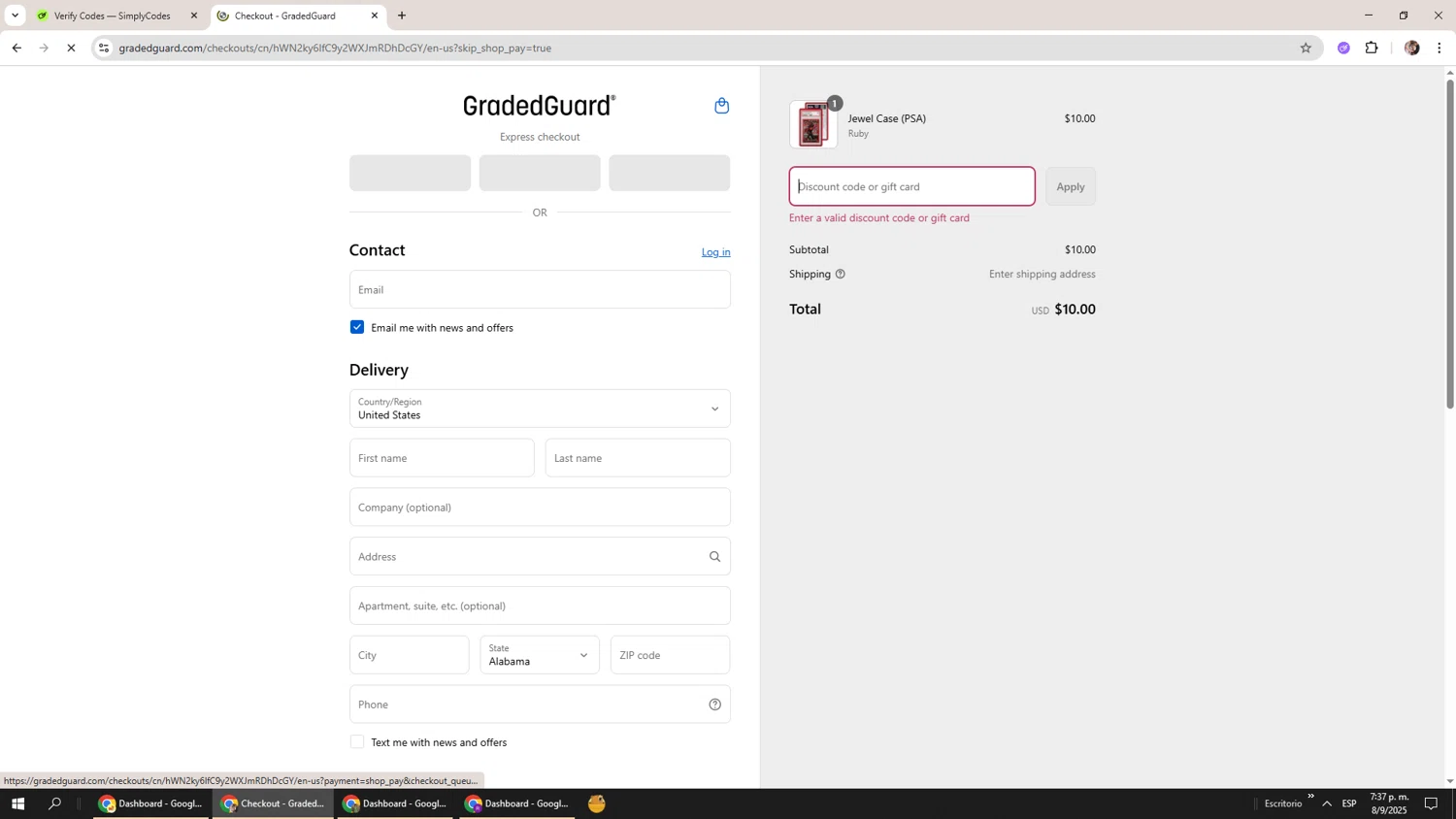The image size is (1456, 819).
Task: Focus the City field
Action: pyautogui.click(x=409, y=655)
